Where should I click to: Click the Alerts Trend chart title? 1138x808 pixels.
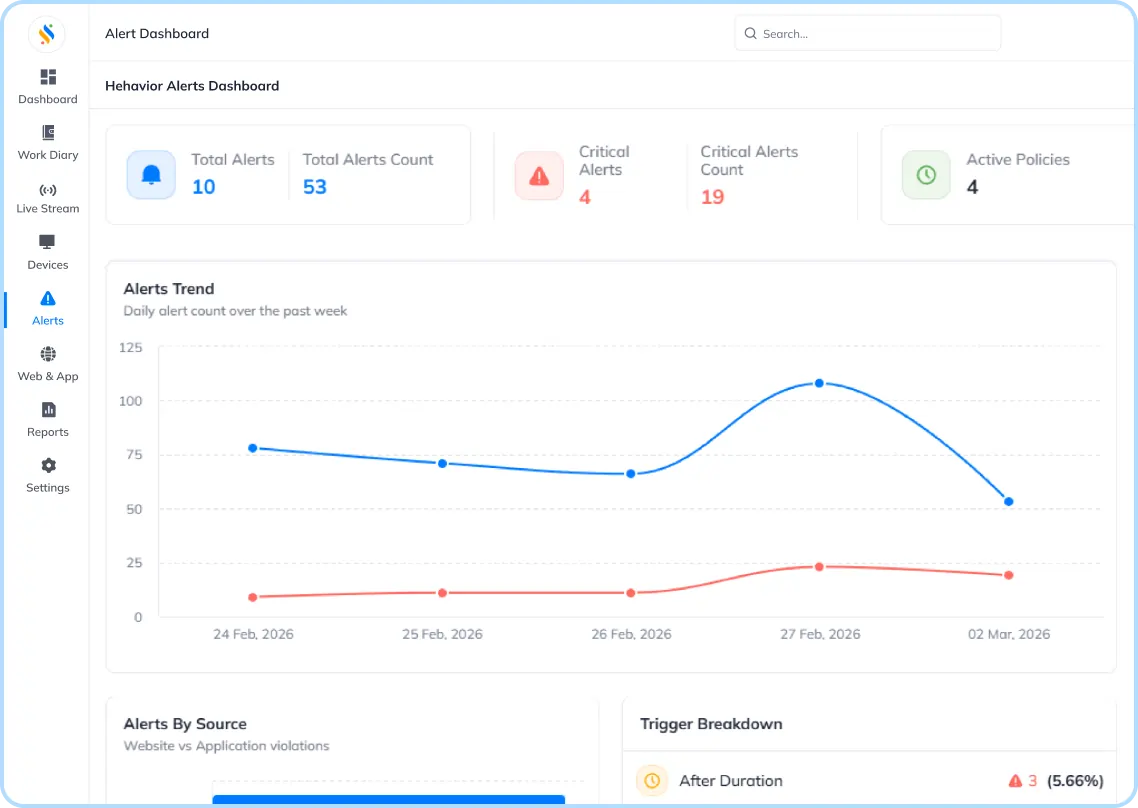click(169, 289)
